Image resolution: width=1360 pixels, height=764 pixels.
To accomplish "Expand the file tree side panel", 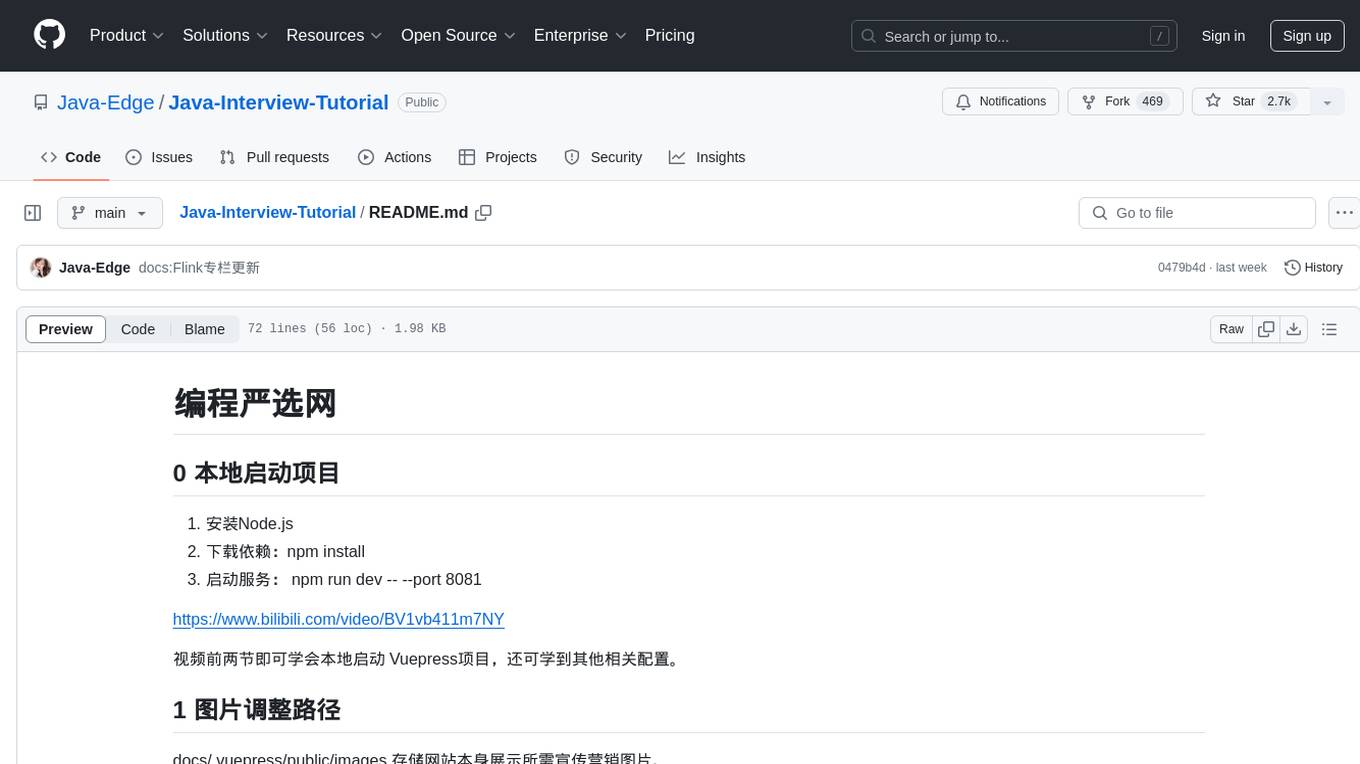I will tap(33, 213).
